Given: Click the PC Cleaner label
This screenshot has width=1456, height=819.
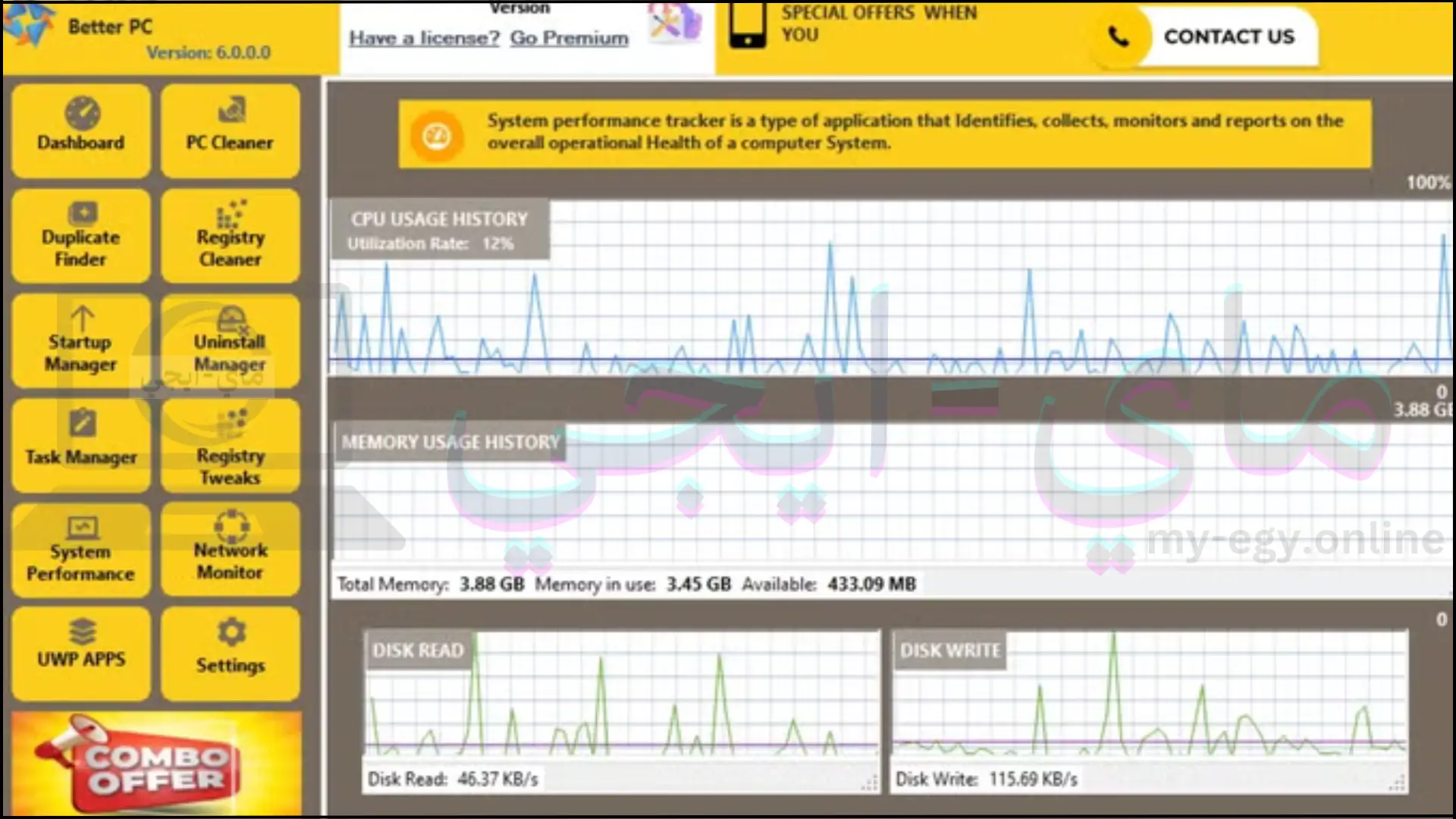Looking at the screenshot, I should point(230,143).
